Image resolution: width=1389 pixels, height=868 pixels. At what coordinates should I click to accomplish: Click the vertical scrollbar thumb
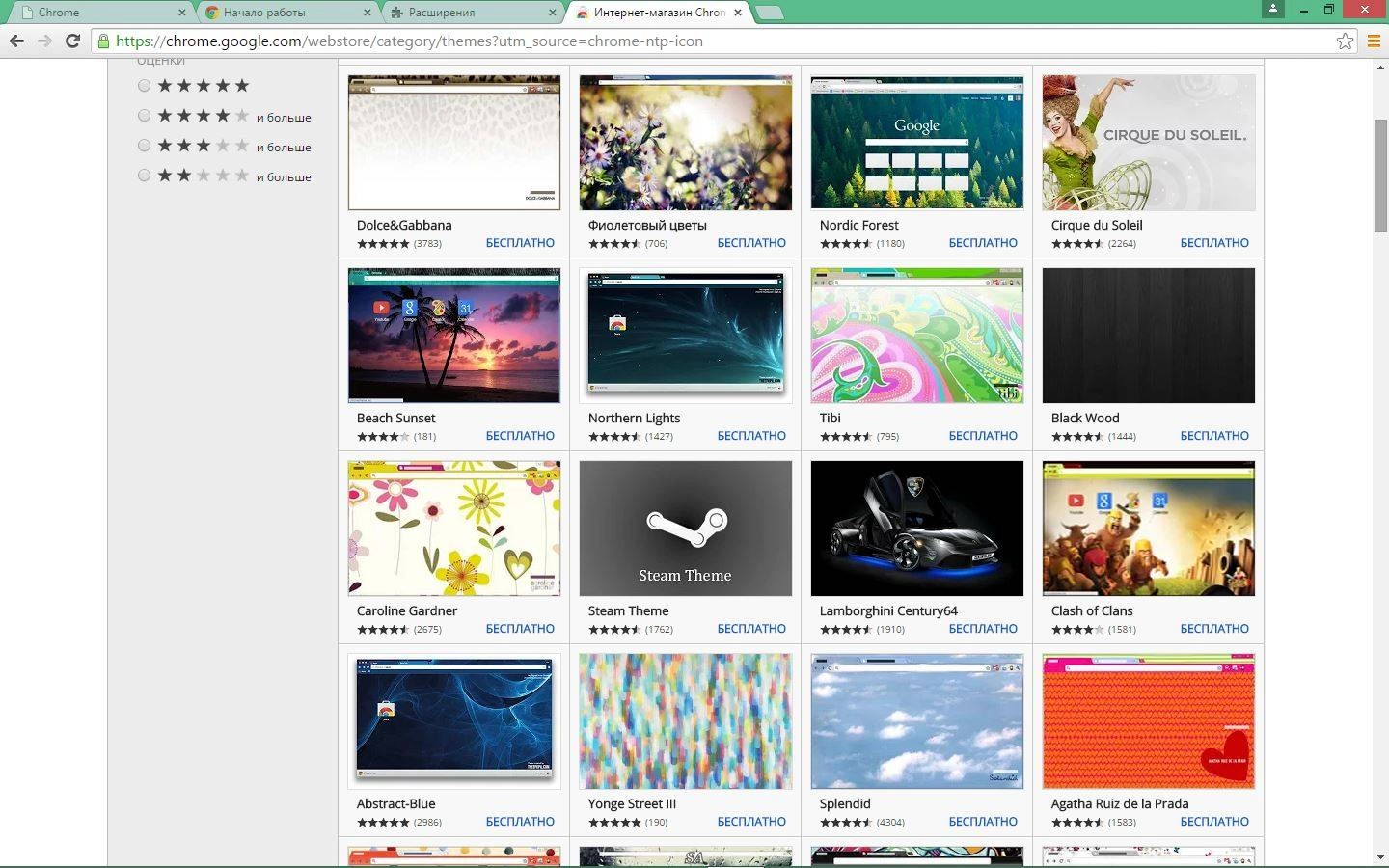[1380, 176]
